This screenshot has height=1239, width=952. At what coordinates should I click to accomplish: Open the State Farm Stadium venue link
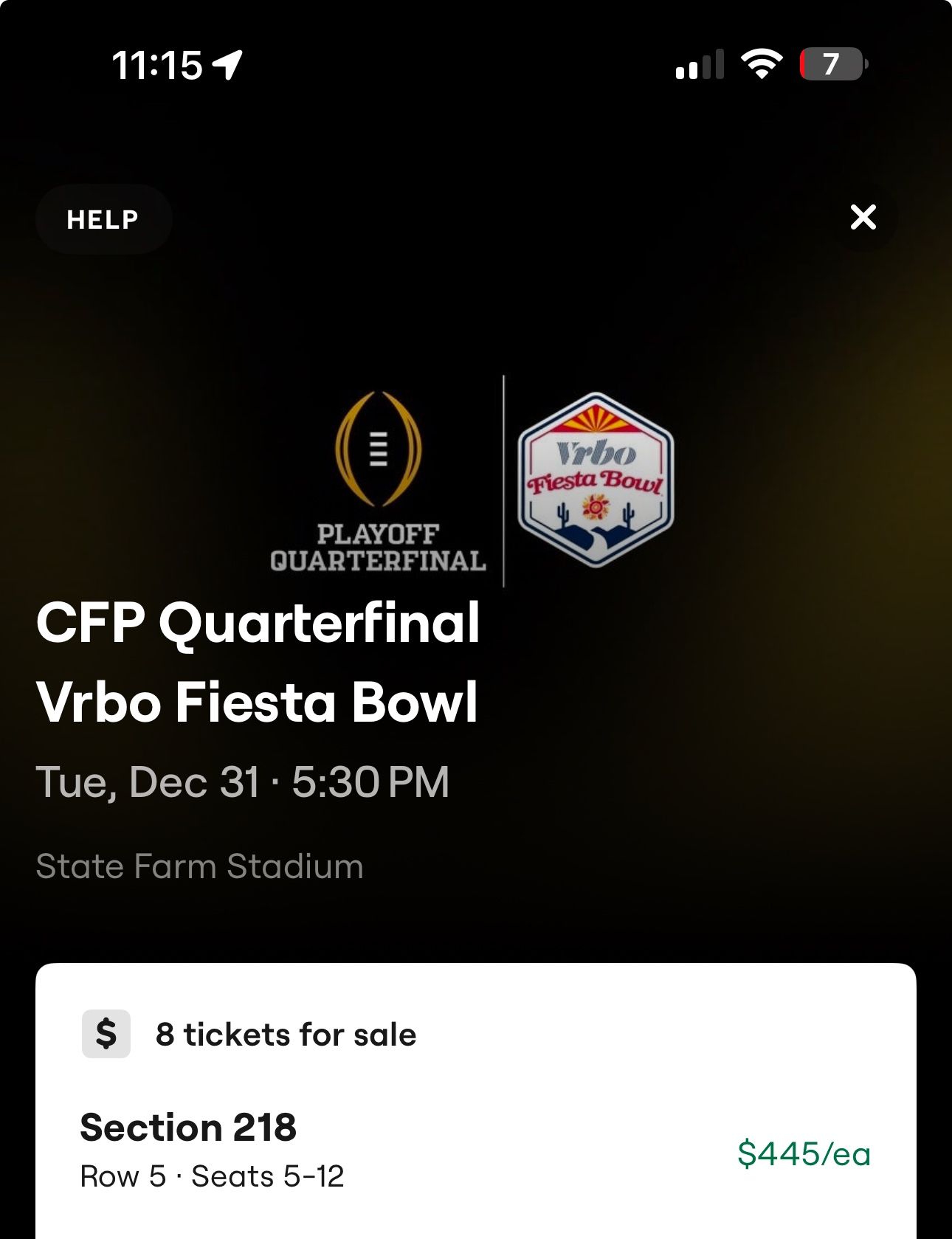point(199,866)
